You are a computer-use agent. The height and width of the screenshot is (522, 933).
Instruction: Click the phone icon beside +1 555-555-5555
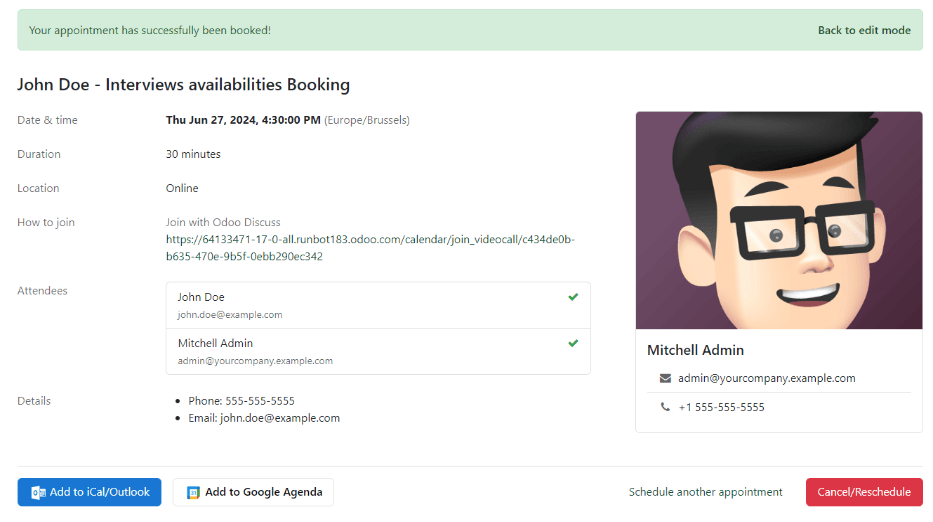click(665, 407)
